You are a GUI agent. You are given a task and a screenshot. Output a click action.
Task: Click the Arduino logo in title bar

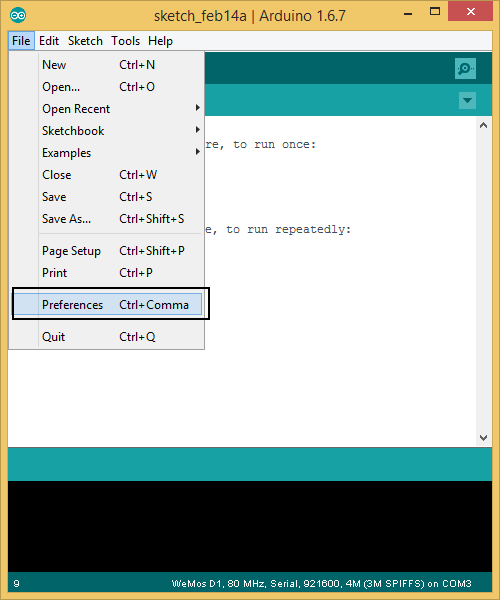tap(18, 16)
